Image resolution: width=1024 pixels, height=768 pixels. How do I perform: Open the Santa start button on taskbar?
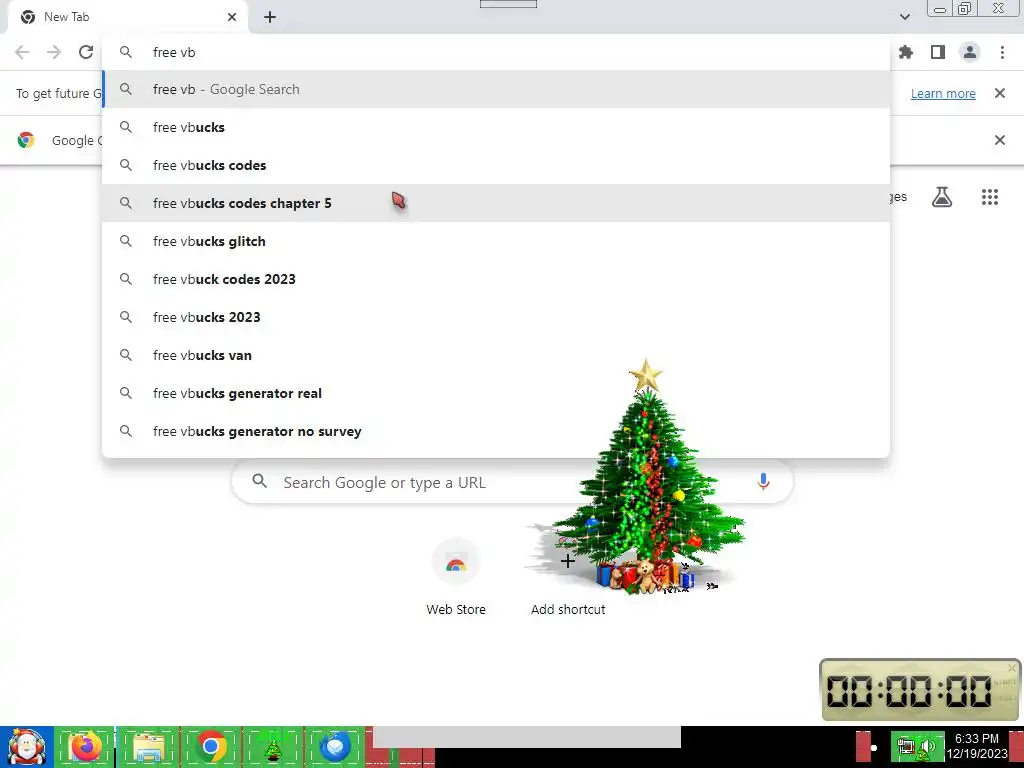(x=26, y=747)
